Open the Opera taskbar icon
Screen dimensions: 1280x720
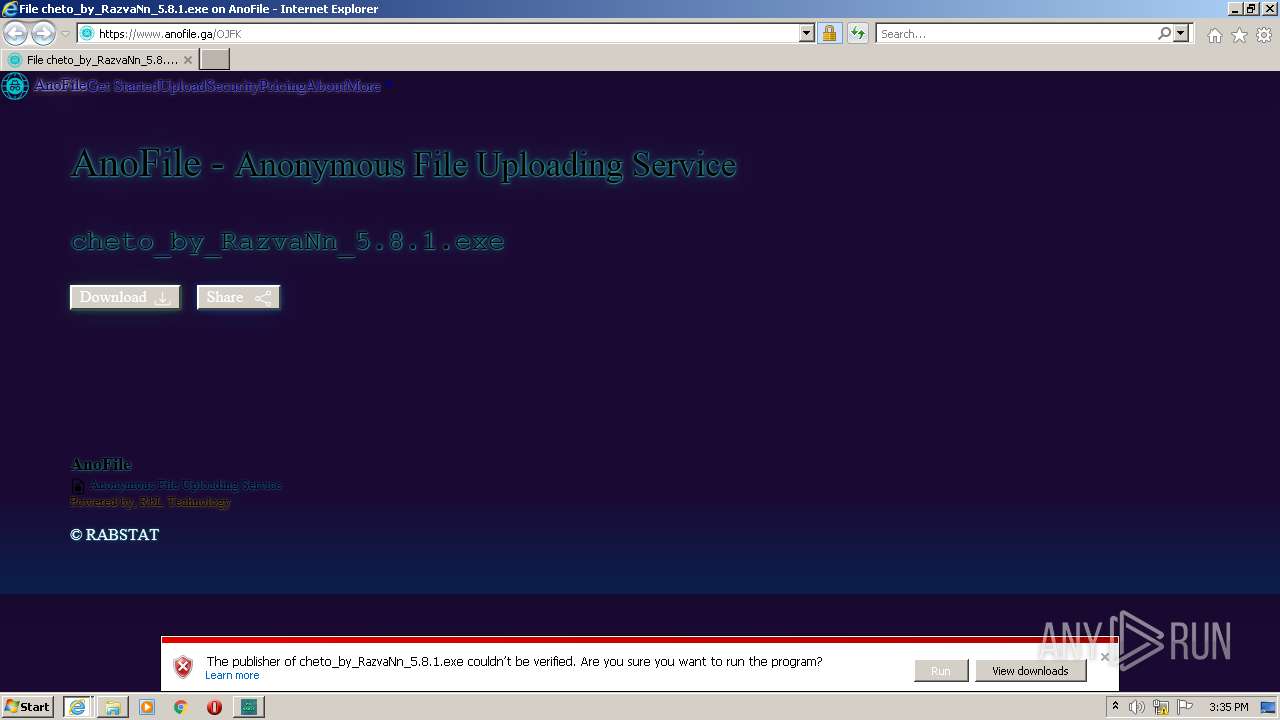click(x=214, y=707)
